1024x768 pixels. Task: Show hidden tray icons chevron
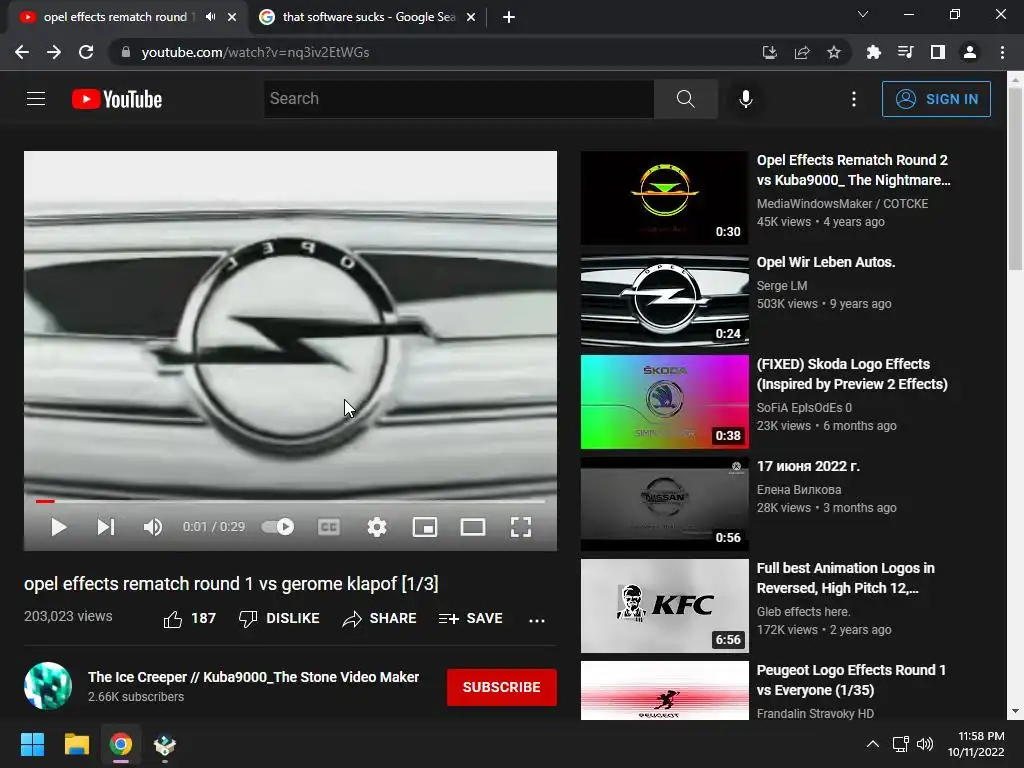[x=872, y=744]
